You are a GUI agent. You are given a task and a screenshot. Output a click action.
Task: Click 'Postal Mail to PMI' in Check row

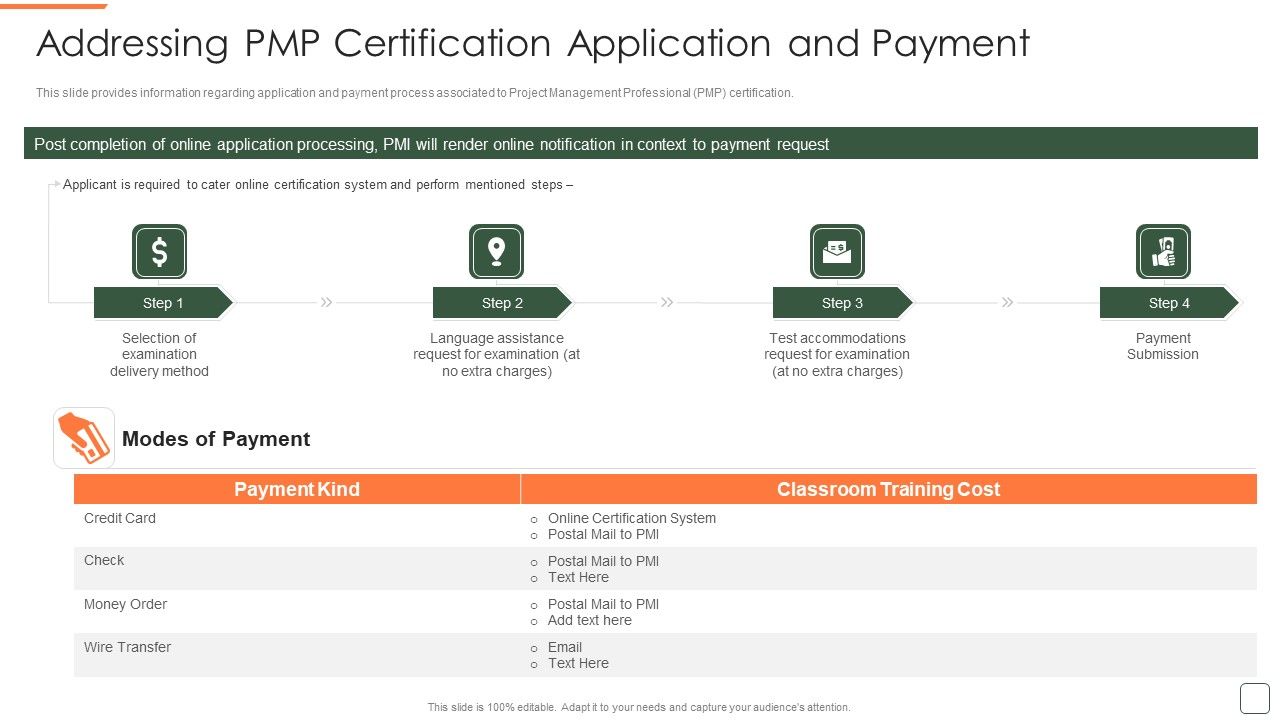coord(603,561)
